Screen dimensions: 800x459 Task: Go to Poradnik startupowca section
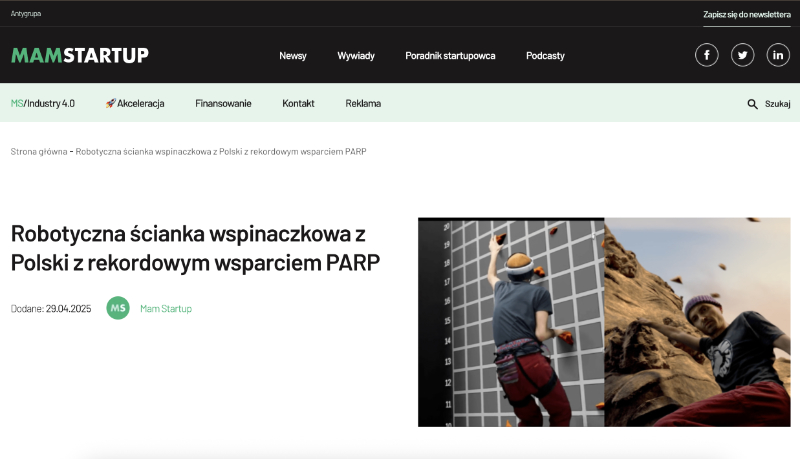pos(450,56)
